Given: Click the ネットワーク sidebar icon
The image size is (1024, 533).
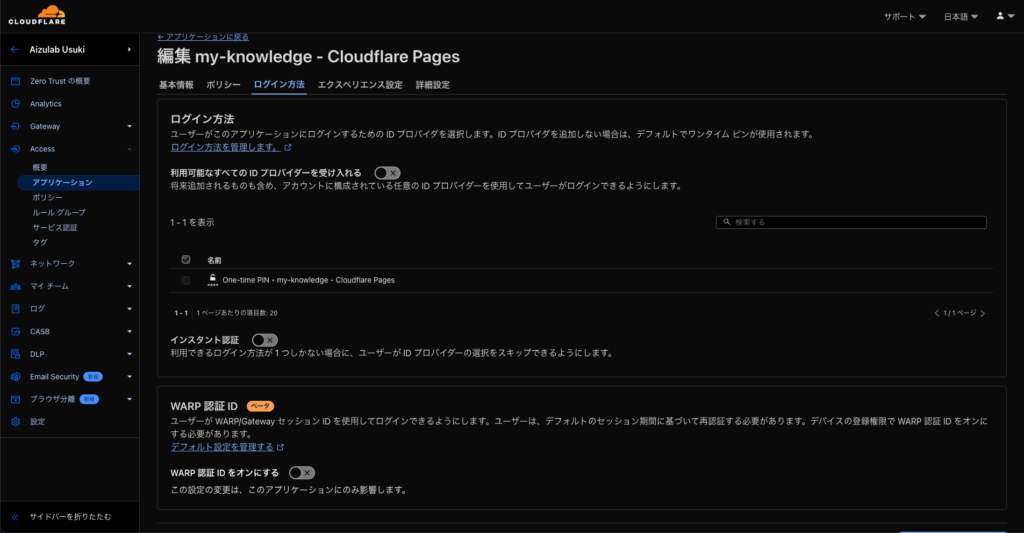Looking at the screenshot, I should click(16, 264).
